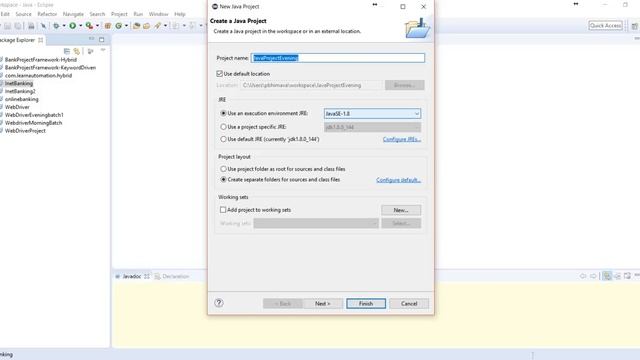Click the New... working set button
The image size is (640, 360).
tap(401, 210)
